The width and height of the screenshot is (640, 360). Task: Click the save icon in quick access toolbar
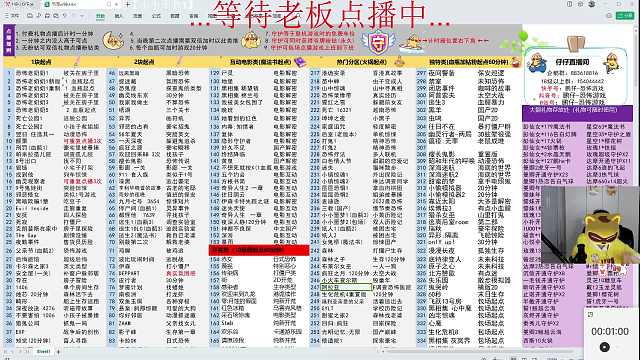pos(30,16)
